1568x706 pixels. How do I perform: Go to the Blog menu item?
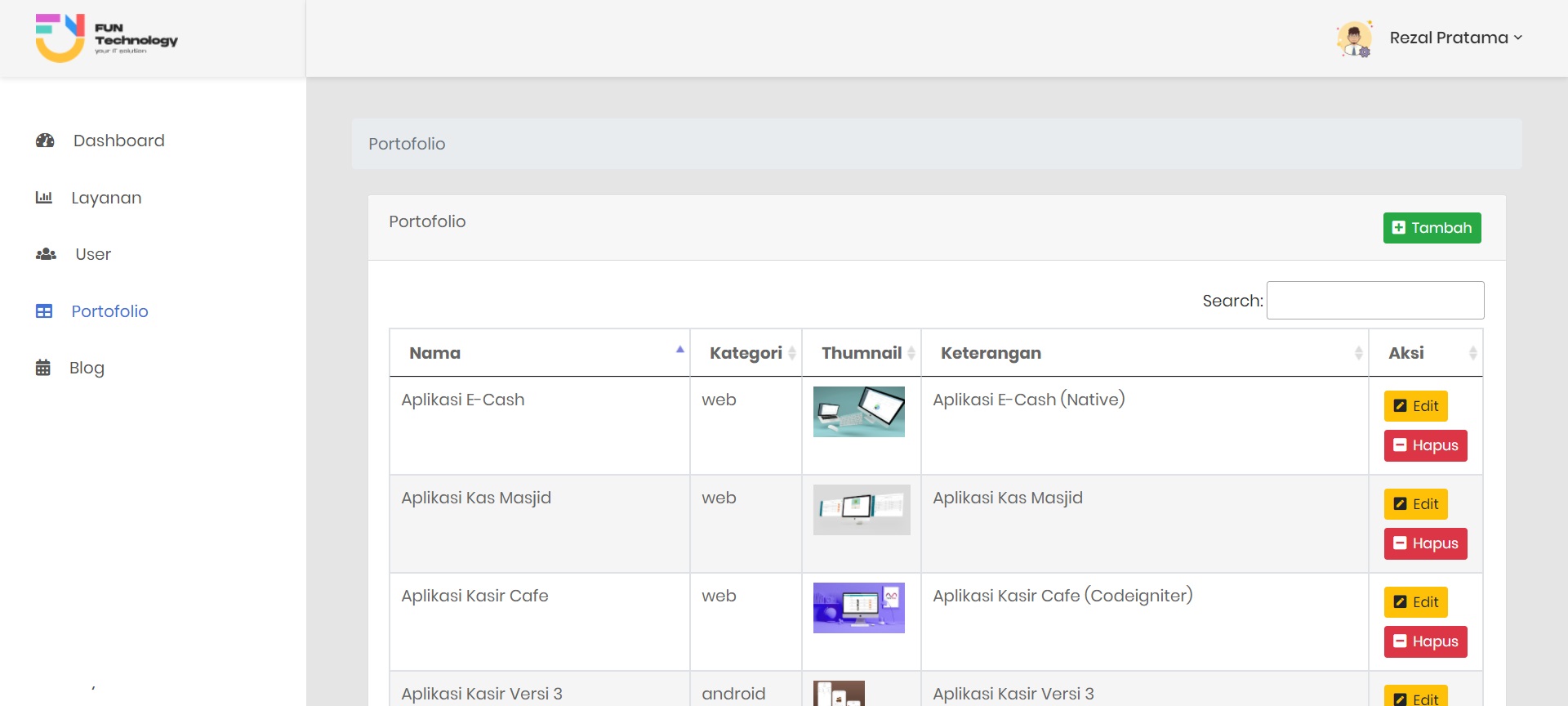[x=87, y=368]
